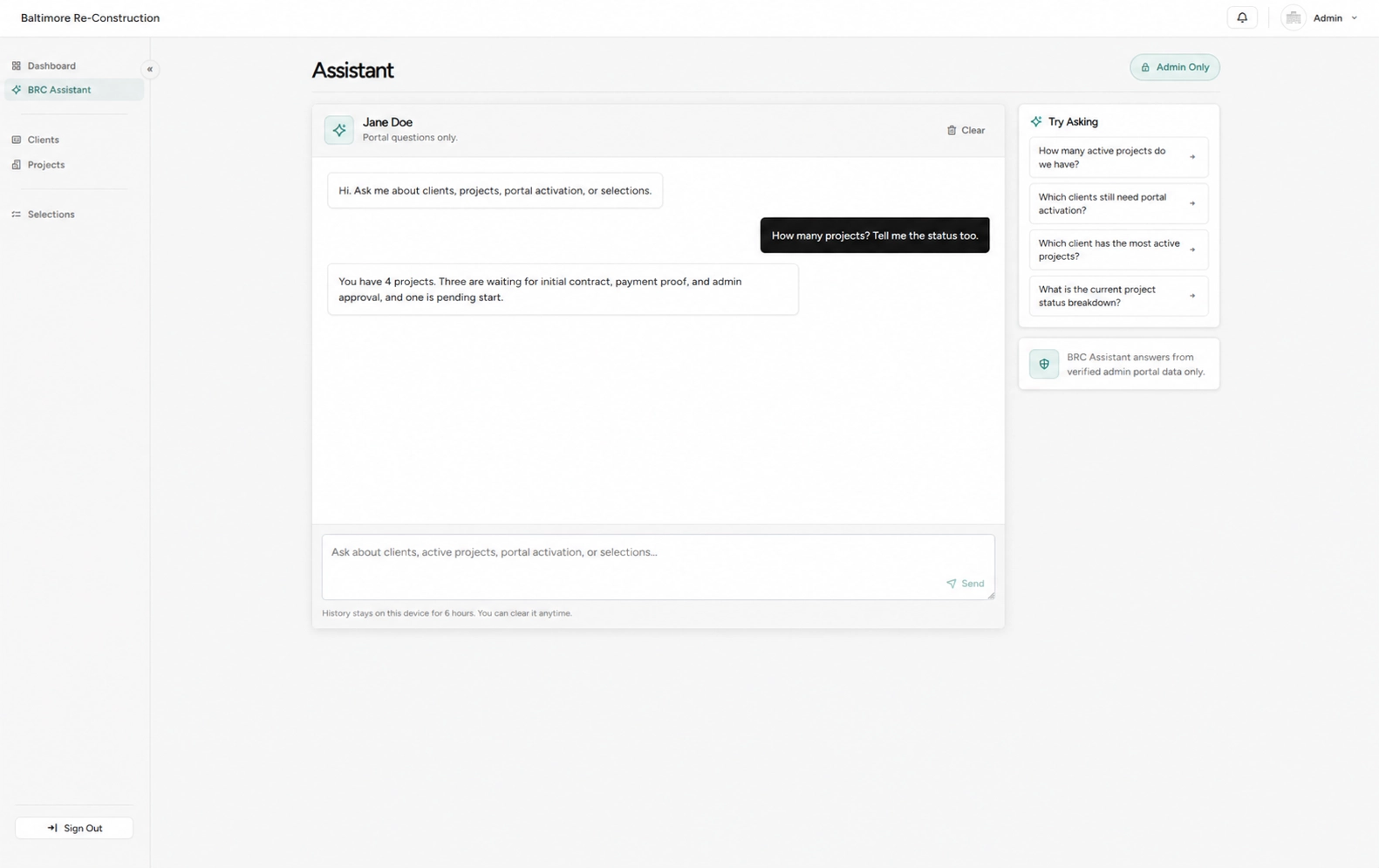Click the Selections sliders icon

point(16,215)
